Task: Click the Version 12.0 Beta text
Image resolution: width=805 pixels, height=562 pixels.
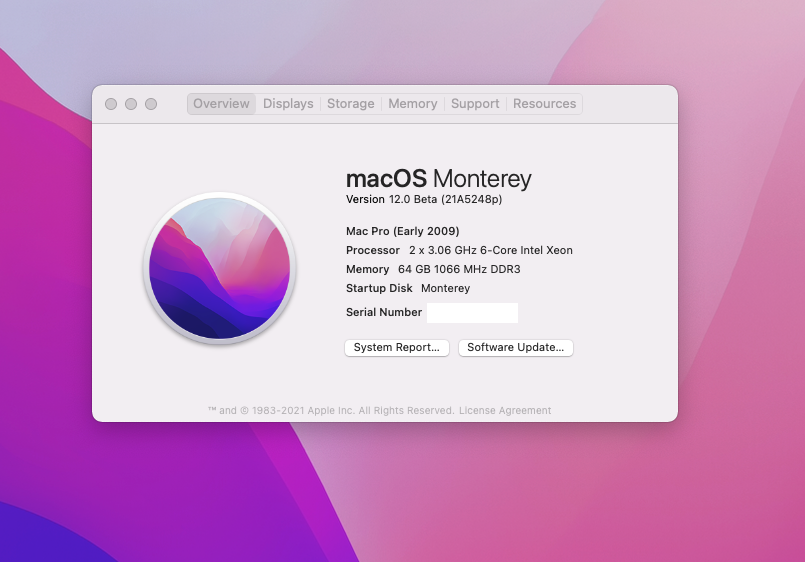Action: click(x=424, y=199)
